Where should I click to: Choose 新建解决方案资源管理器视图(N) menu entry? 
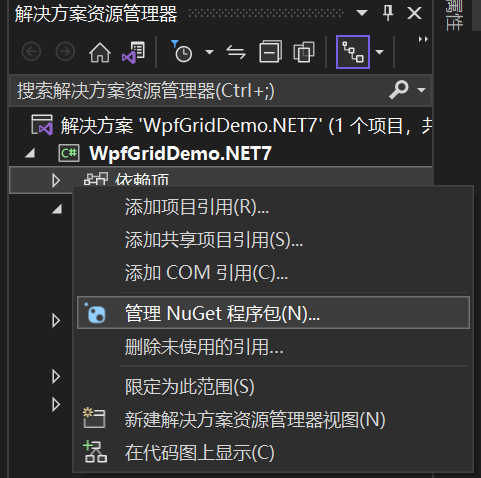pyautogui.click(x=273, y=420)
